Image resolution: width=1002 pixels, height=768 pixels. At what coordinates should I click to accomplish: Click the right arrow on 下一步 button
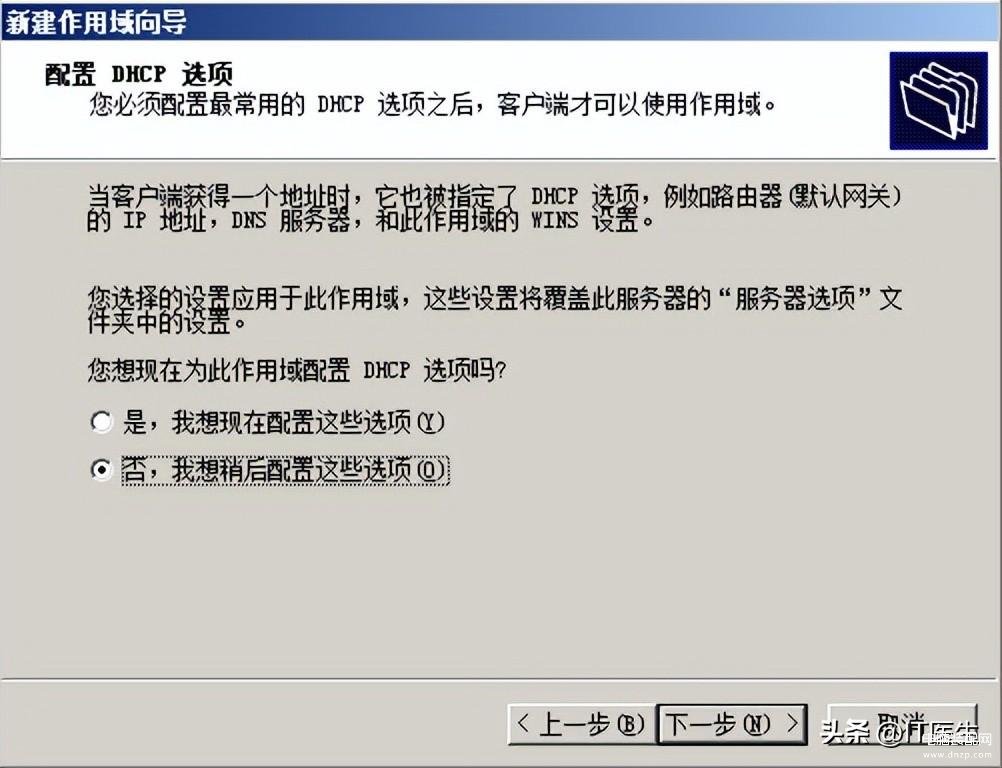[x=792, y=724]
